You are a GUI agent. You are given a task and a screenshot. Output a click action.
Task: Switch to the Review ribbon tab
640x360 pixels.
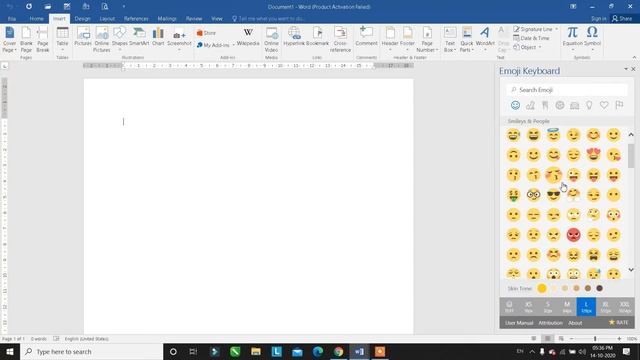(x=193, y=19)
